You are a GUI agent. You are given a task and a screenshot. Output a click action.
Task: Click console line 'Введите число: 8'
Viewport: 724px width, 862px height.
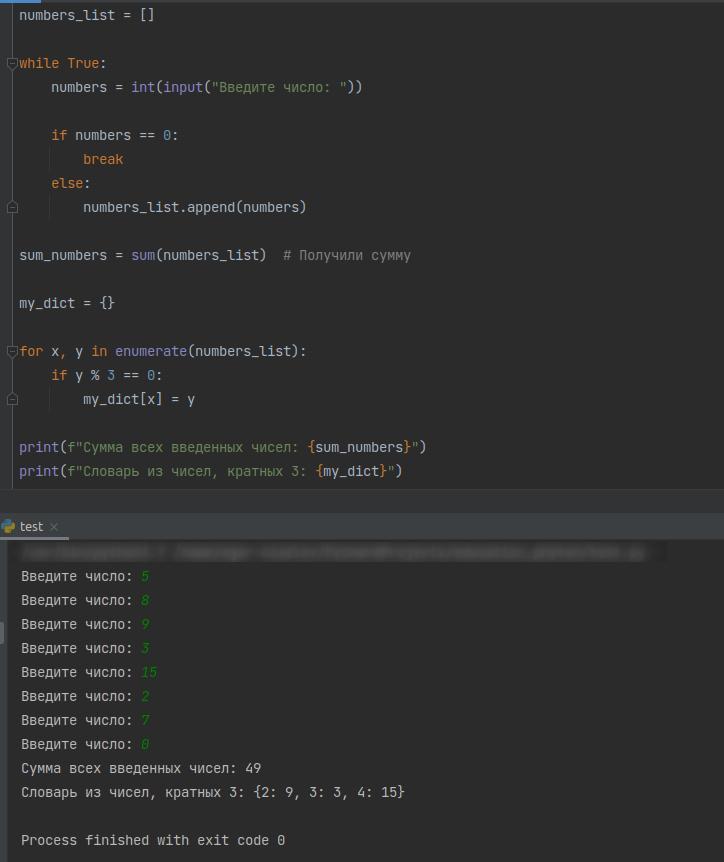(x=85, y=600)
